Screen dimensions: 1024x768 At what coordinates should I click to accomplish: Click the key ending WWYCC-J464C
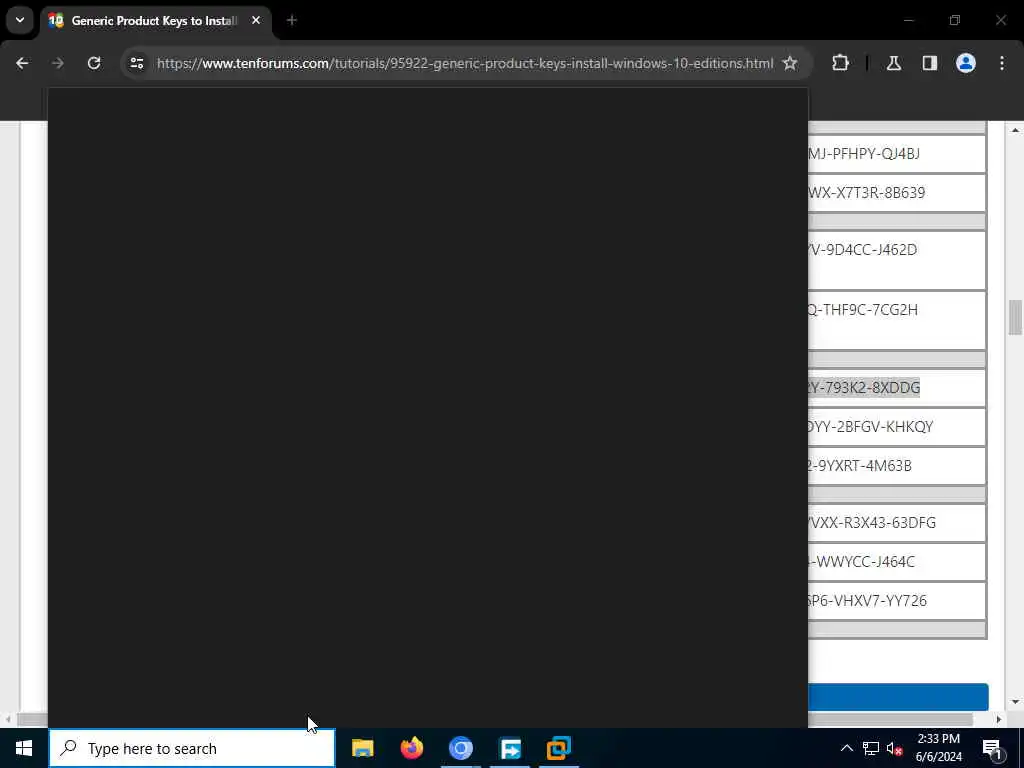coord(862,562)
